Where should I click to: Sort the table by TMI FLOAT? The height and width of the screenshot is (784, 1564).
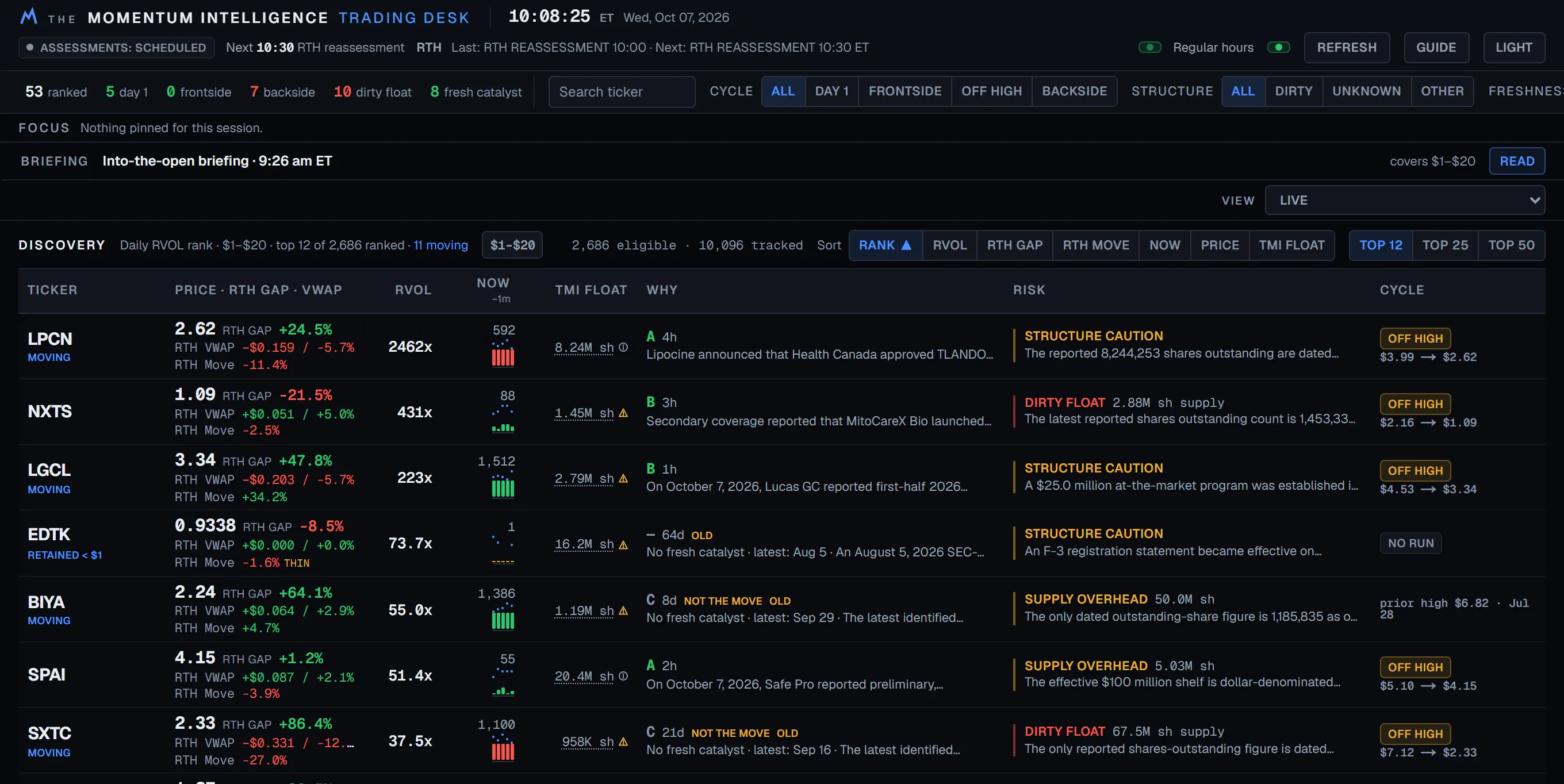[x=1291, y=245]
